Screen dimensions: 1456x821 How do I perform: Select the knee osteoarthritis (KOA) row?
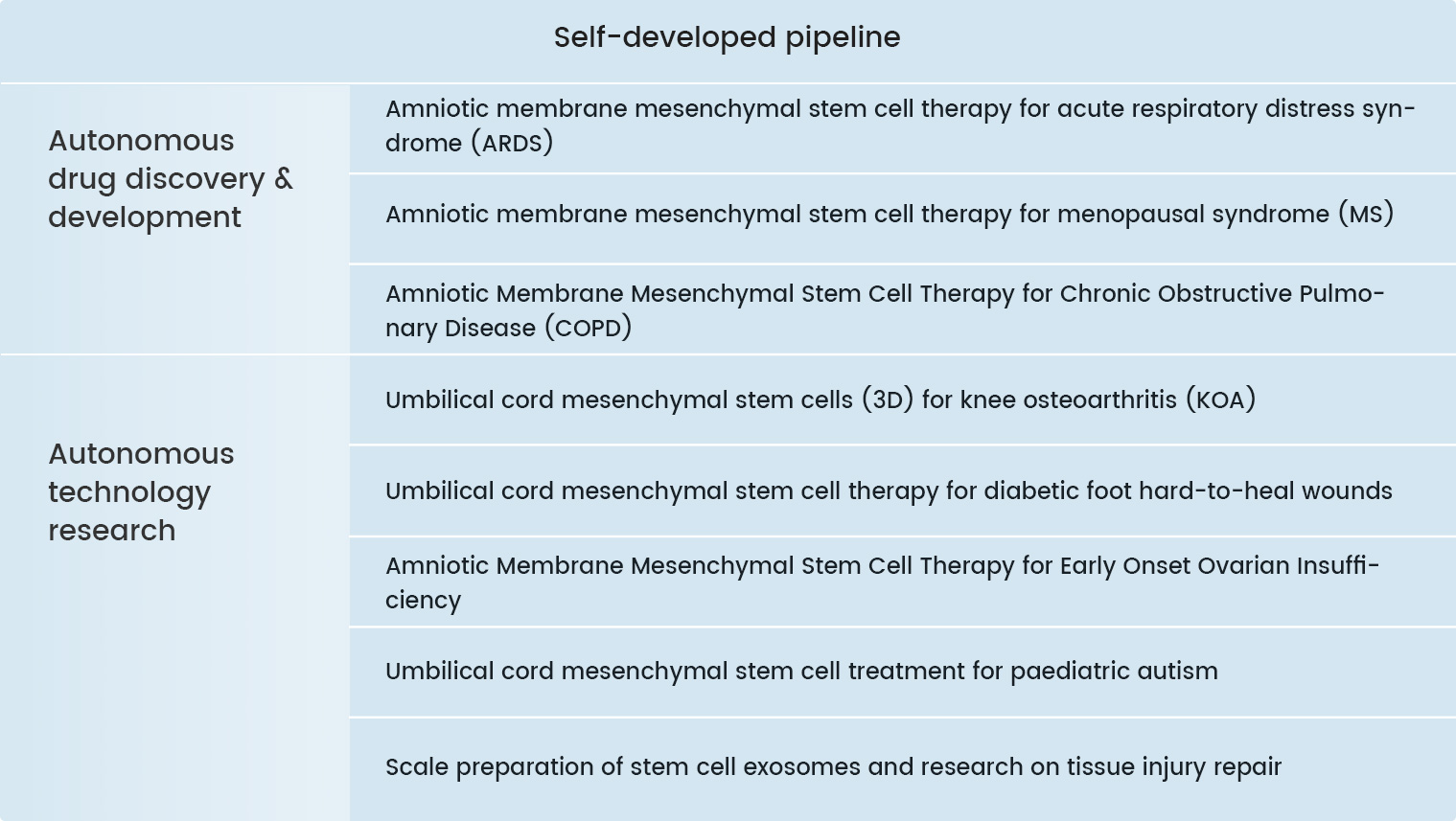pyautogui.click(x=902, y=399)
